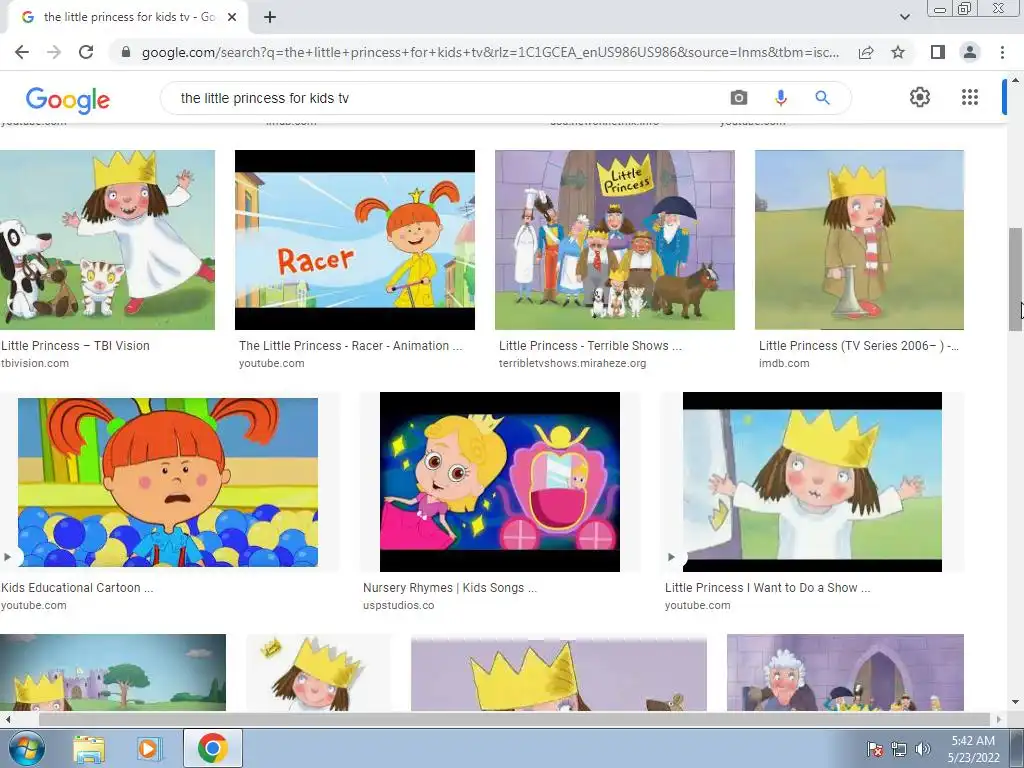Image resolution: width=1024 pixels, height=768 pixels.
Task: Toggle the browser side panel
Action: [938, 52]
